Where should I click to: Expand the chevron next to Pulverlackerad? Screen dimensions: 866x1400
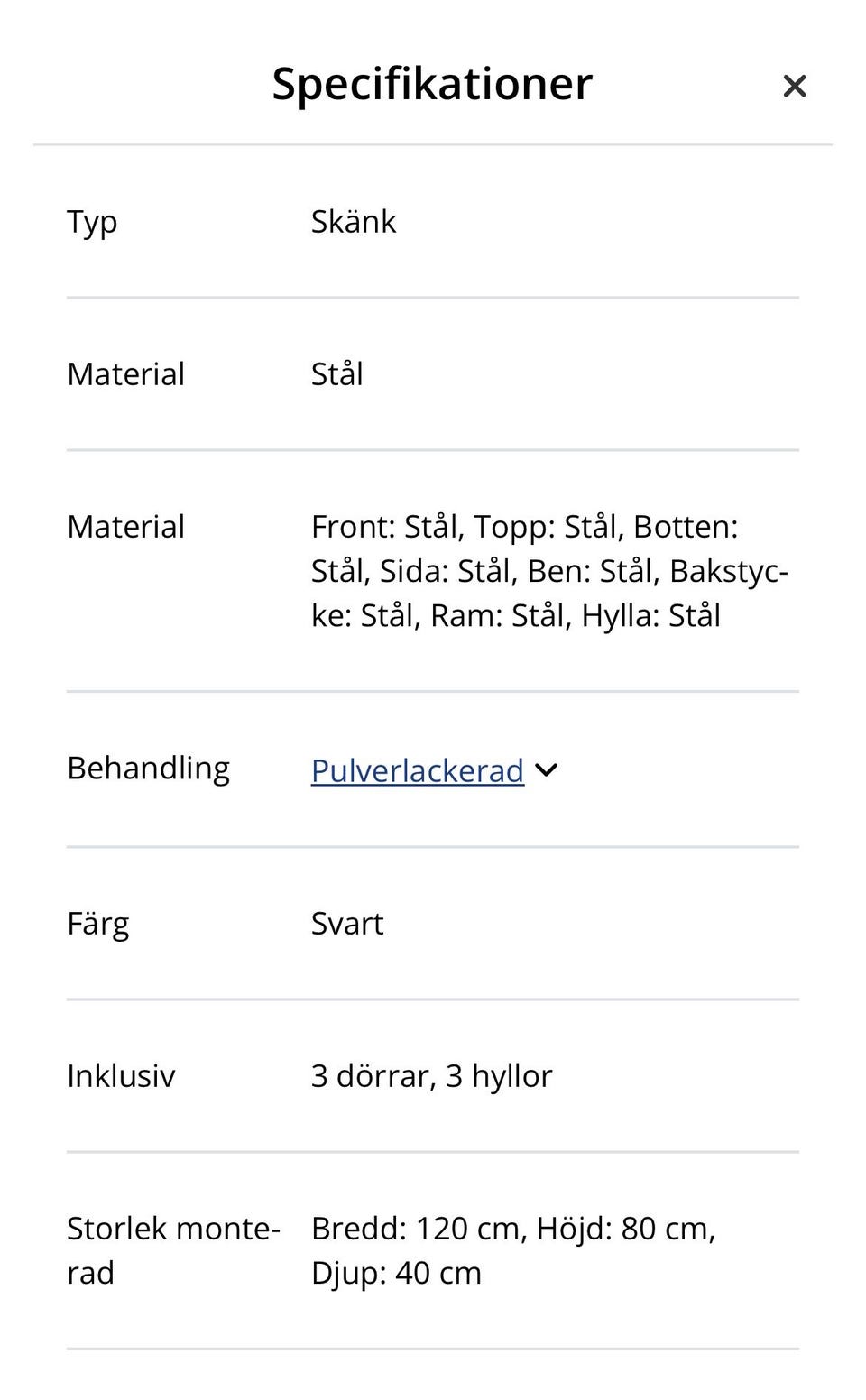coord(547,770)
